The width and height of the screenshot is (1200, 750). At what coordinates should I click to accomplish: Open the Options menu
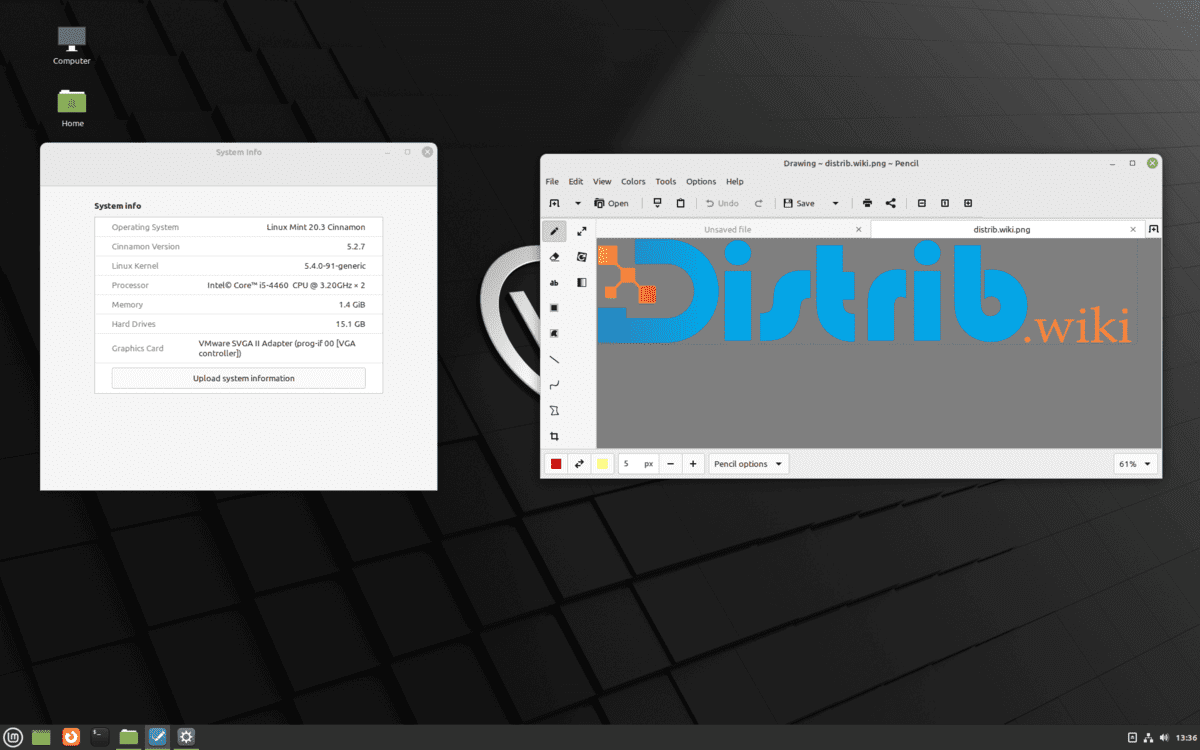coord(701,182)
